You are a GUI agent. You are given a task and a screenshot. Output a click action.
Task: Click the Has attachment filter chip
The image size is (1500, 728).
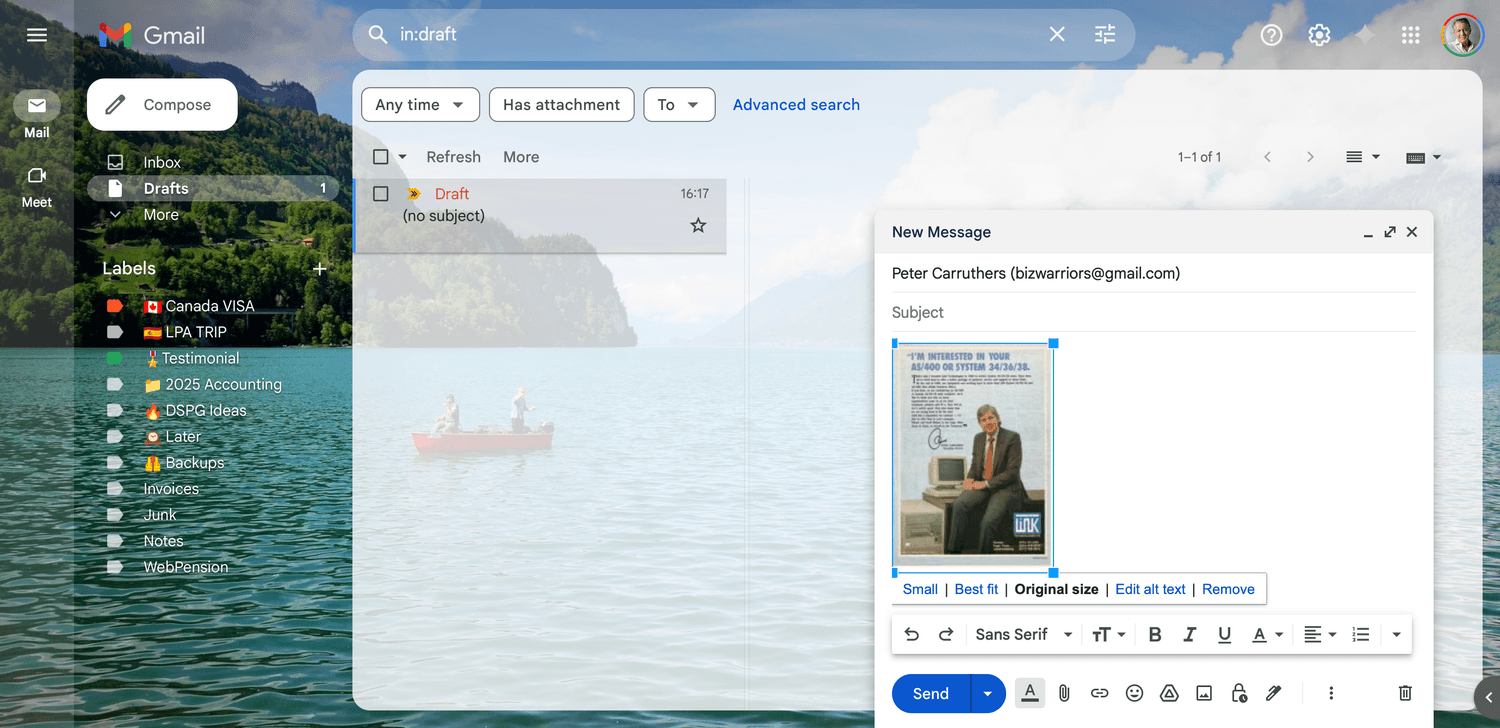pos(562,105)
